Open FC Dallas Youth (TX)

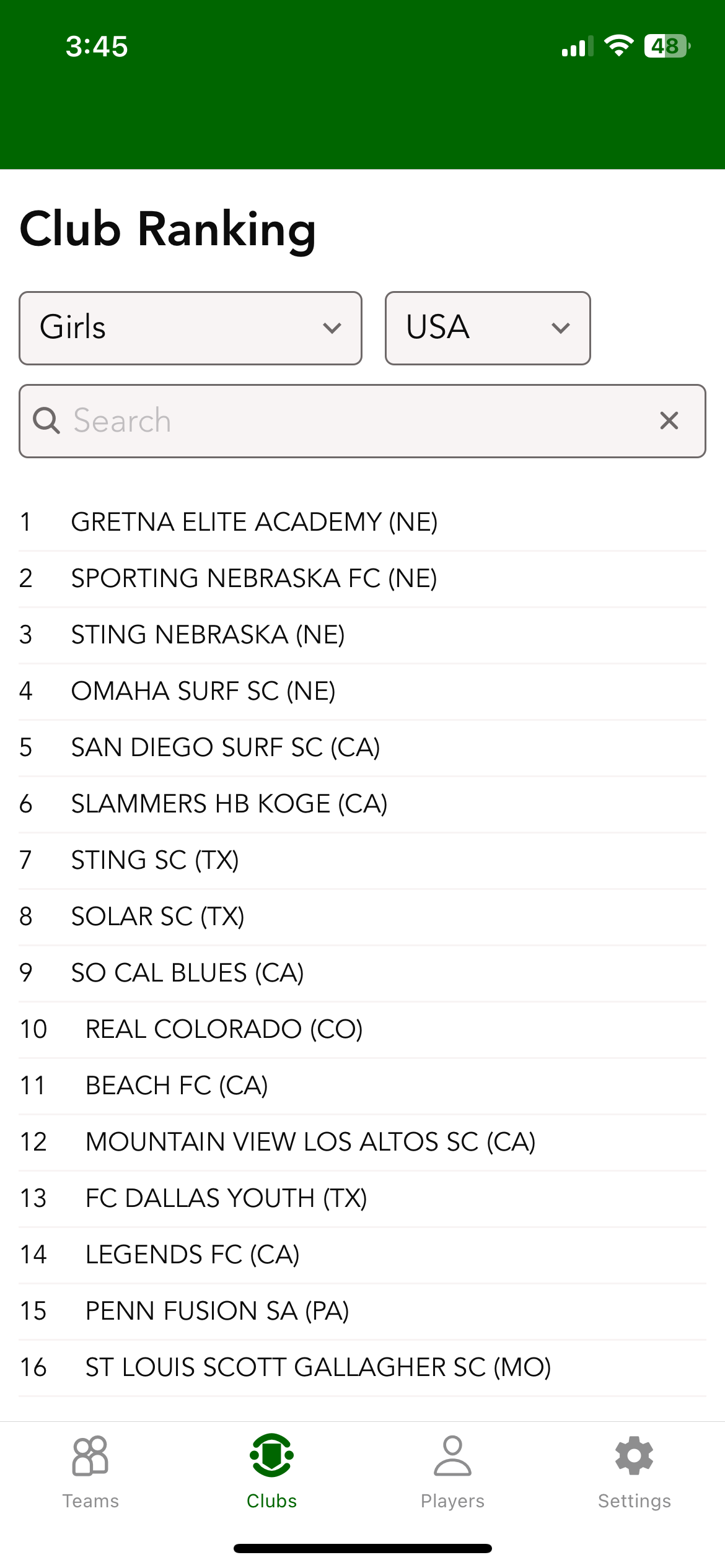pyautogui.click(x=226, y=1198)
